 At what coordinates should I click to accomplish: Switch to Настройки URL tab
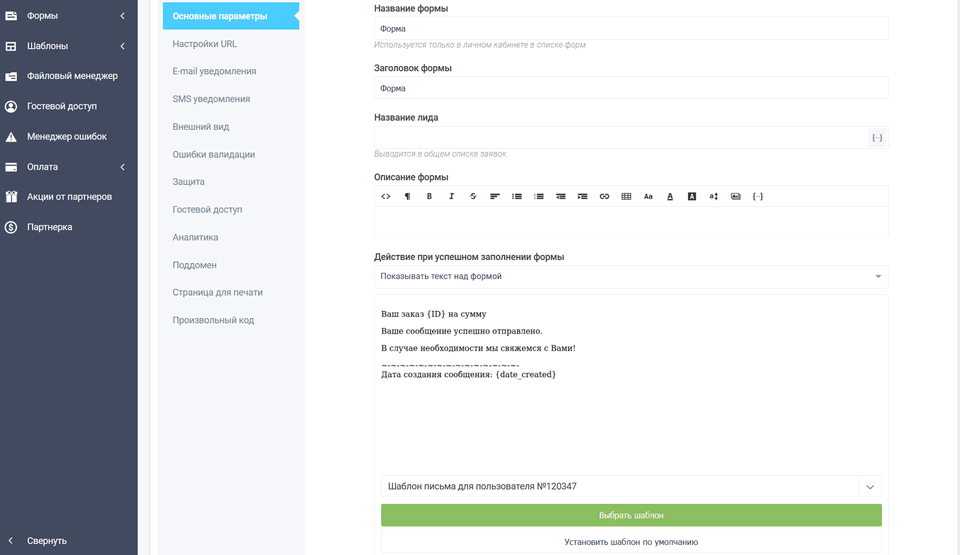point(205,44)
